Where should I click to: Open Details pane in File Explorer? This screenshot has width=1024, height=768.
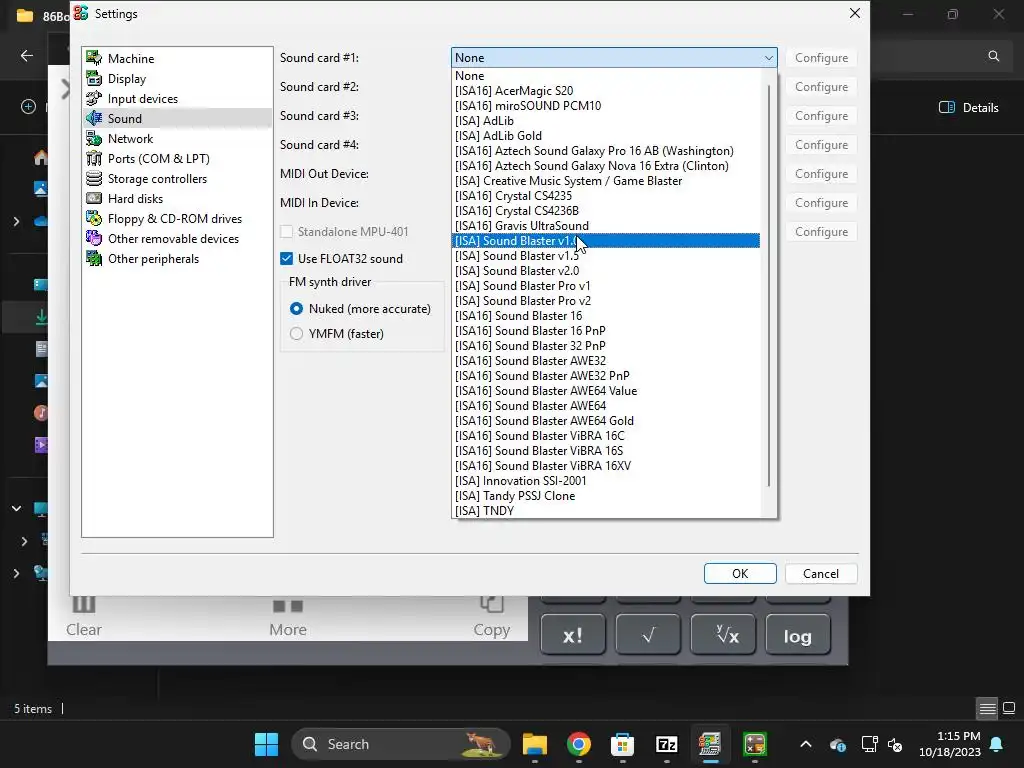click(968, 107)
